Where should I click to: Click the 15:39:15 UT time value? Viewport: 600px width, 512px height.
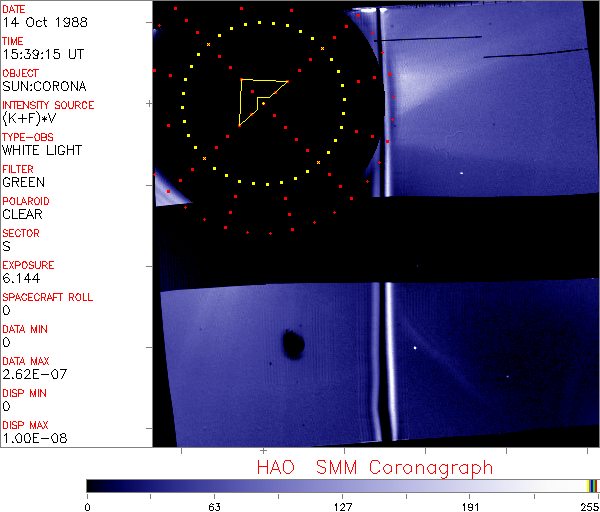click(41, 55)
